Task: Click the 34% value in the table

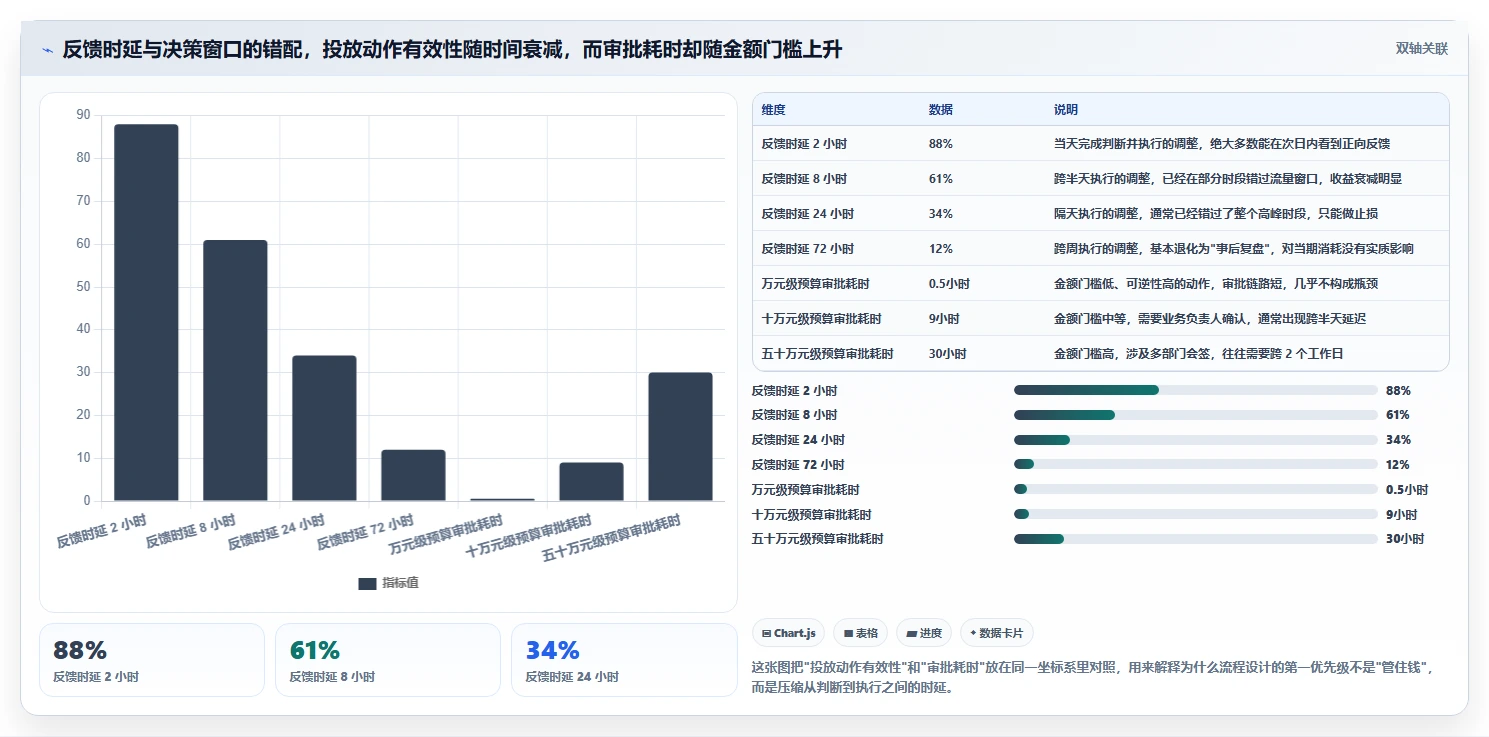Action: [941, 214]
